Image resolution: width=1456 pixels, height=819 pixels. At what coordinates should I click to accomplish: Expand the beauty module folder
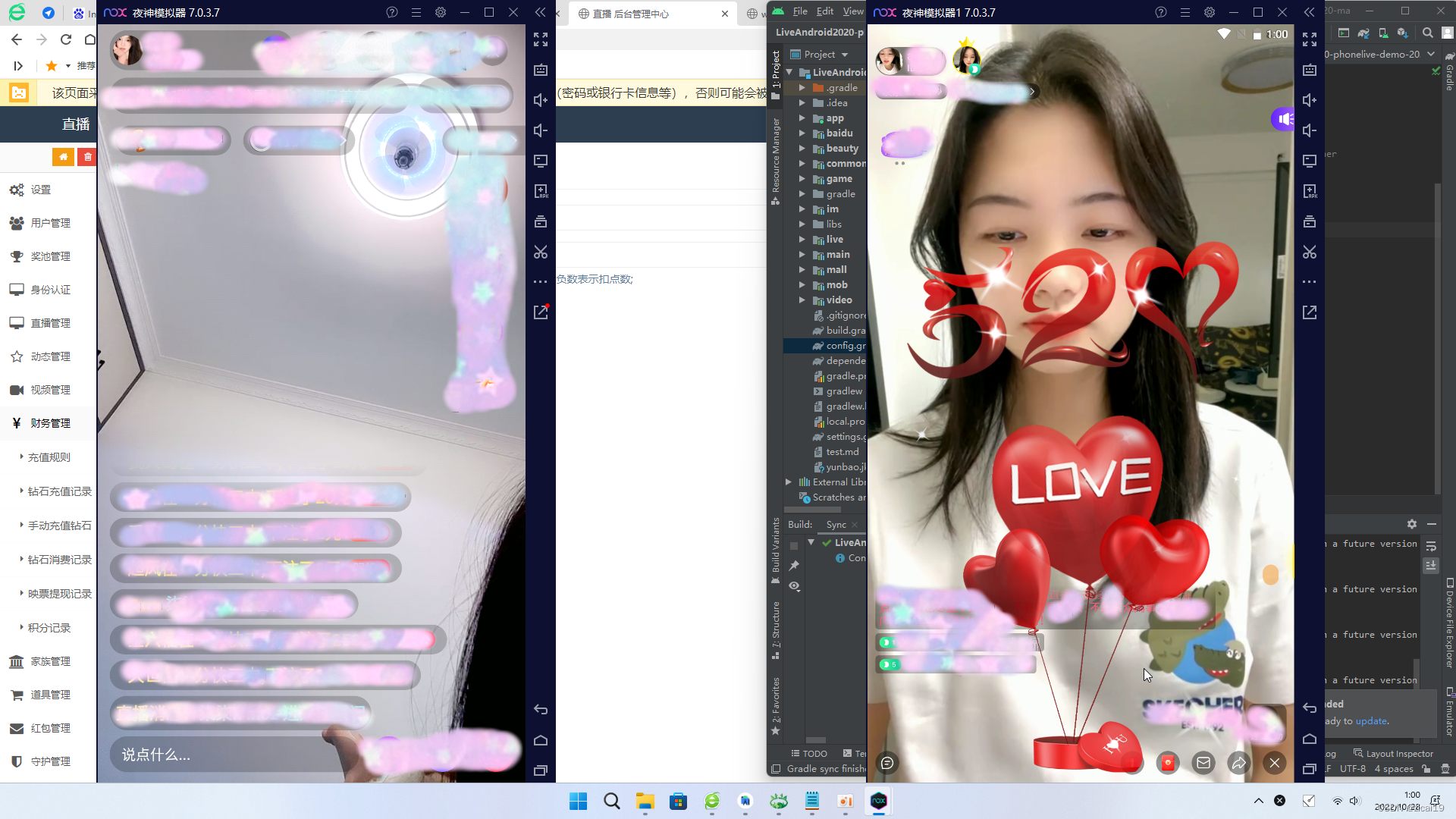(802, 149)
